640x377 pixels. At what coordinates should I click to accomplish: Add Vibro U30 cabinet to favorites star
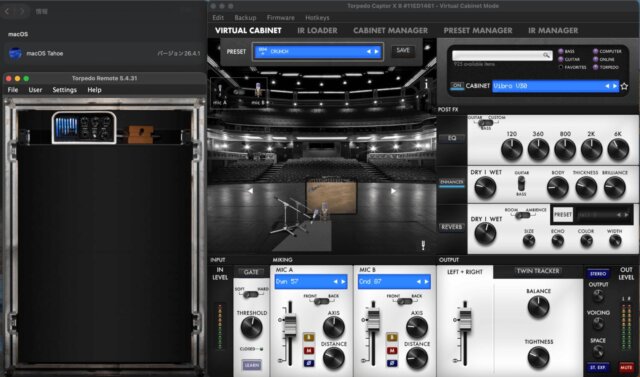(624, 86)
